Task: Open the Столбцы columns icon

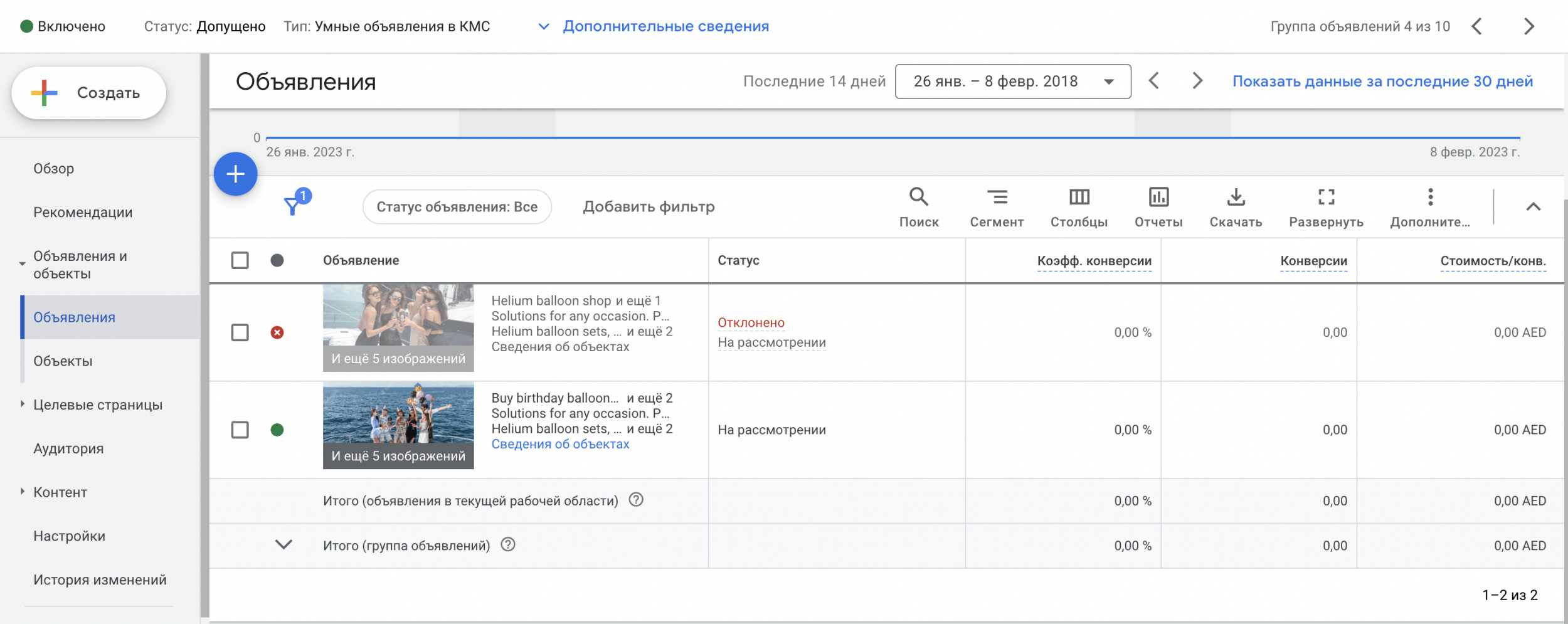Action: tap(1079, 198)
